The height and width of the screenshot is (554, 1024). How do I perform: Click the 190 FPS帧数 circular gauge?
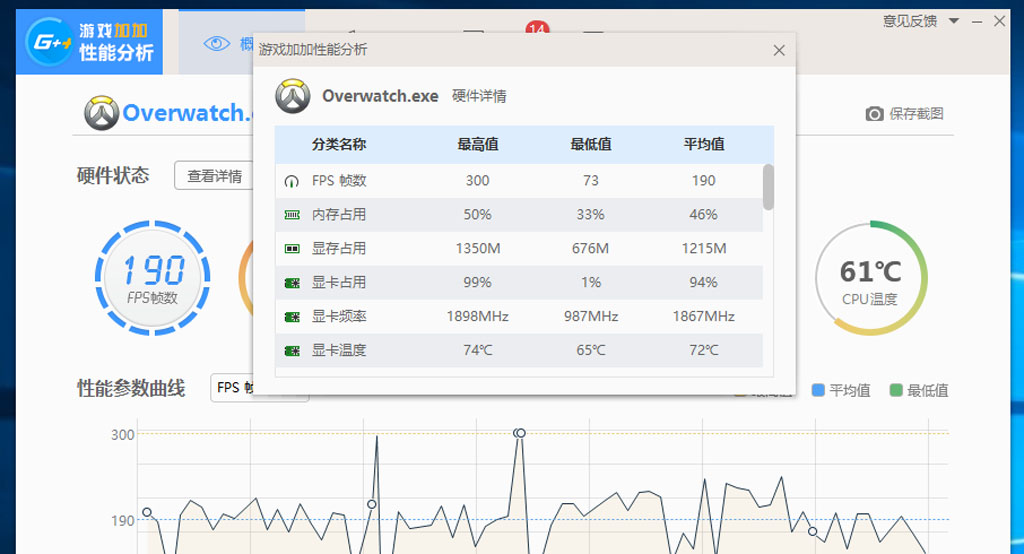coord(152,278)
